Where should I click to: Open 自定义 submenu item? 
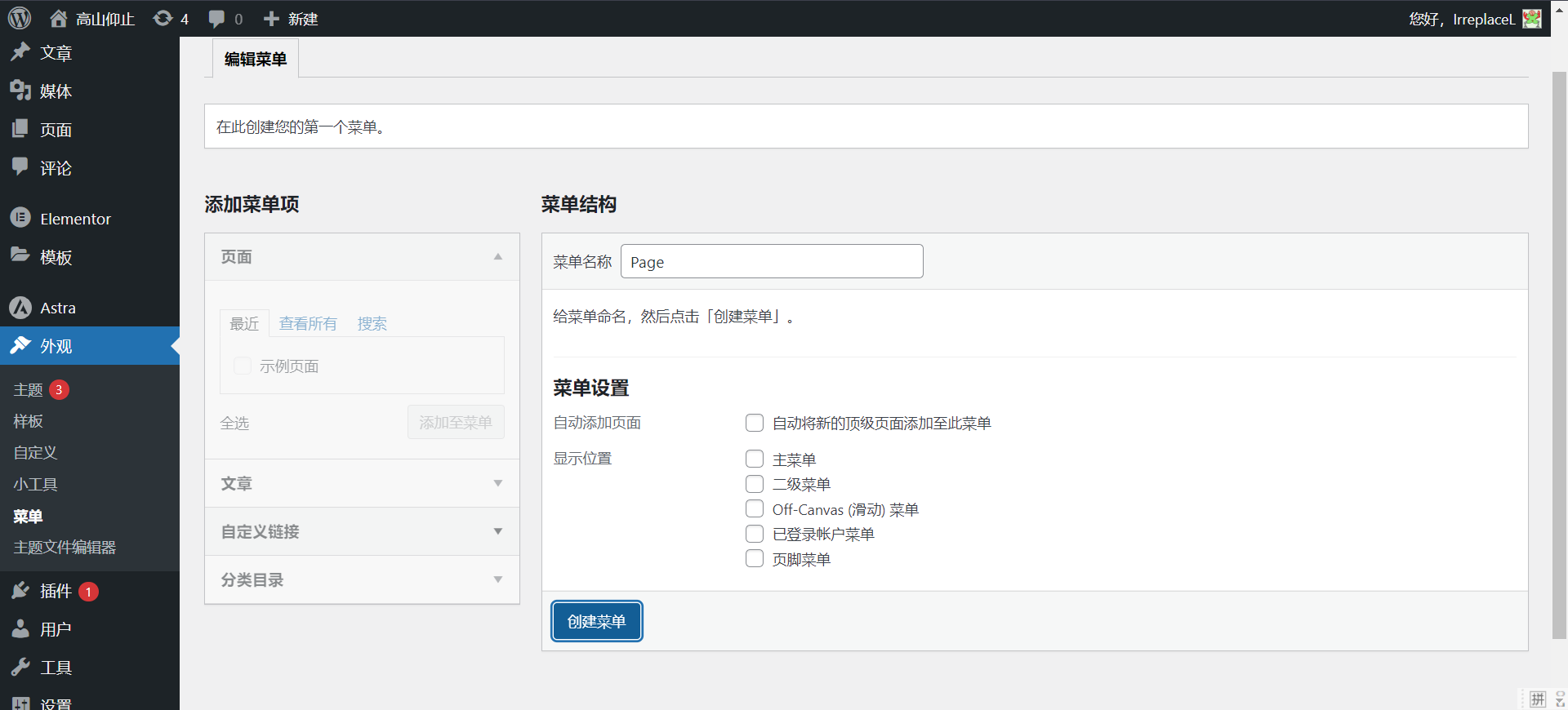coord(35,452)
